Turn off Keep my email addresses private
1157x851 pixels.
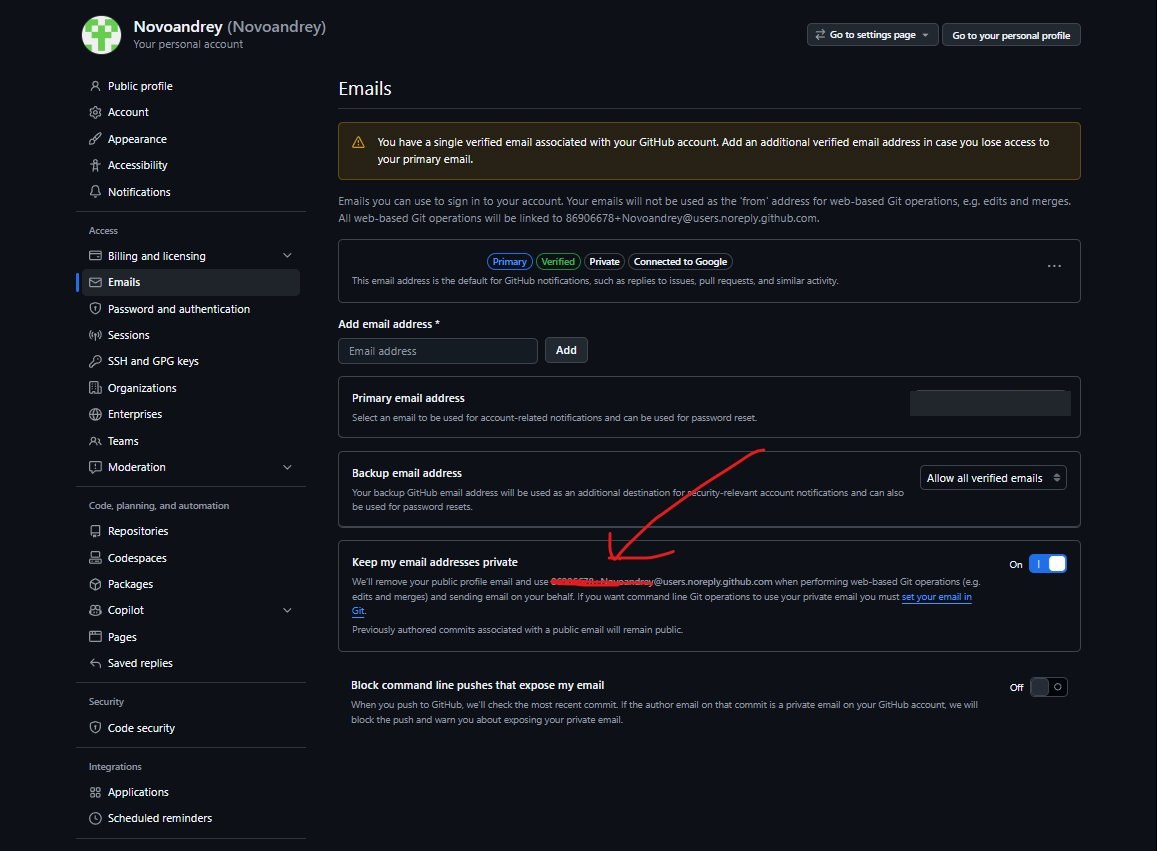(x=1048, y=564)
